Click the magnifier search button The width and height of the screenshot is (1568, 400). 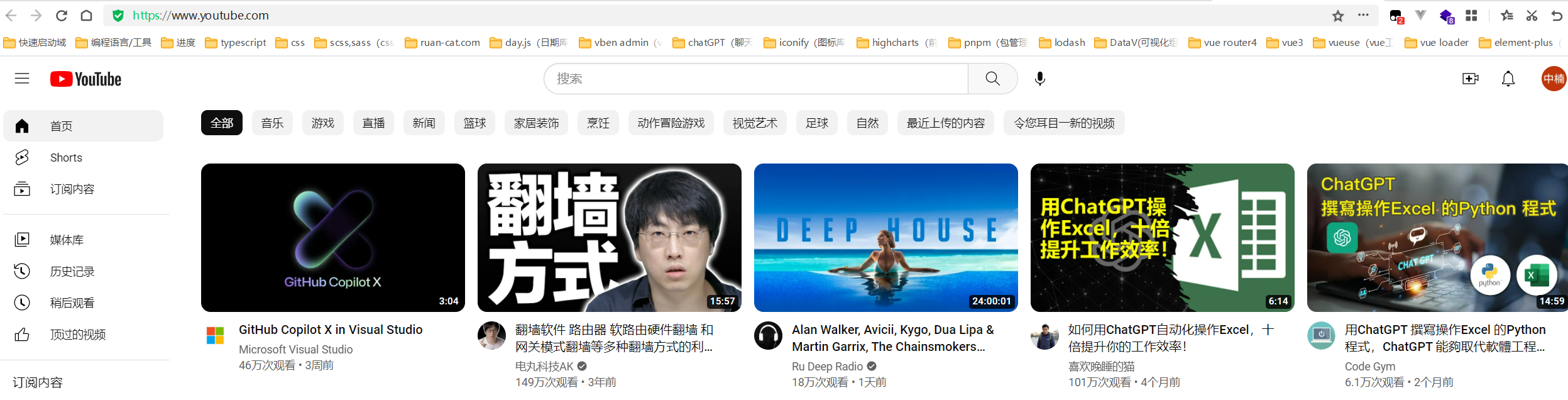[992, 79]
